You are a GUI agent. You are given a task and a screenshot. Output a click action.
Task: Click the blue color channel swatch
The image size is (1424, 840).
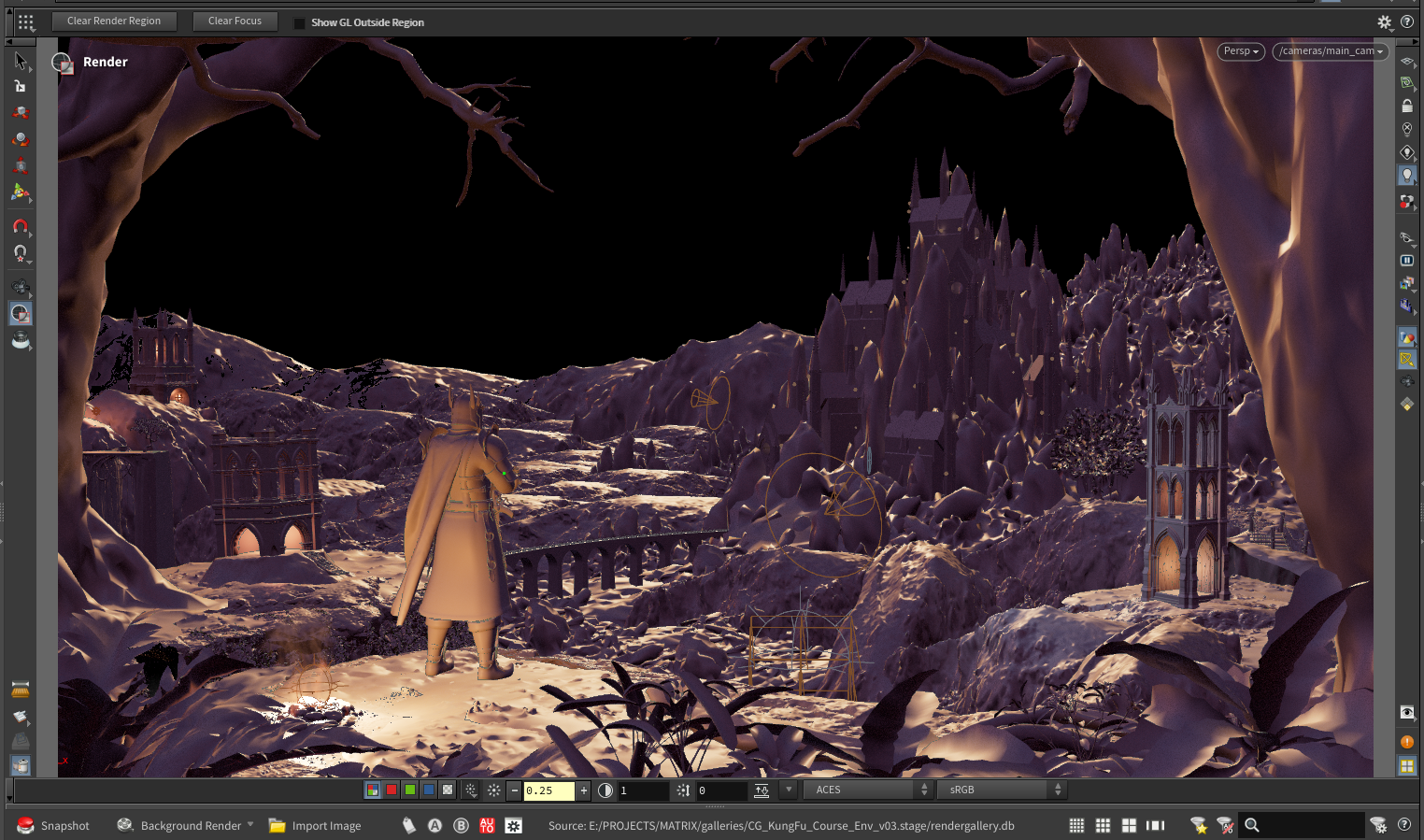point(429,790)
